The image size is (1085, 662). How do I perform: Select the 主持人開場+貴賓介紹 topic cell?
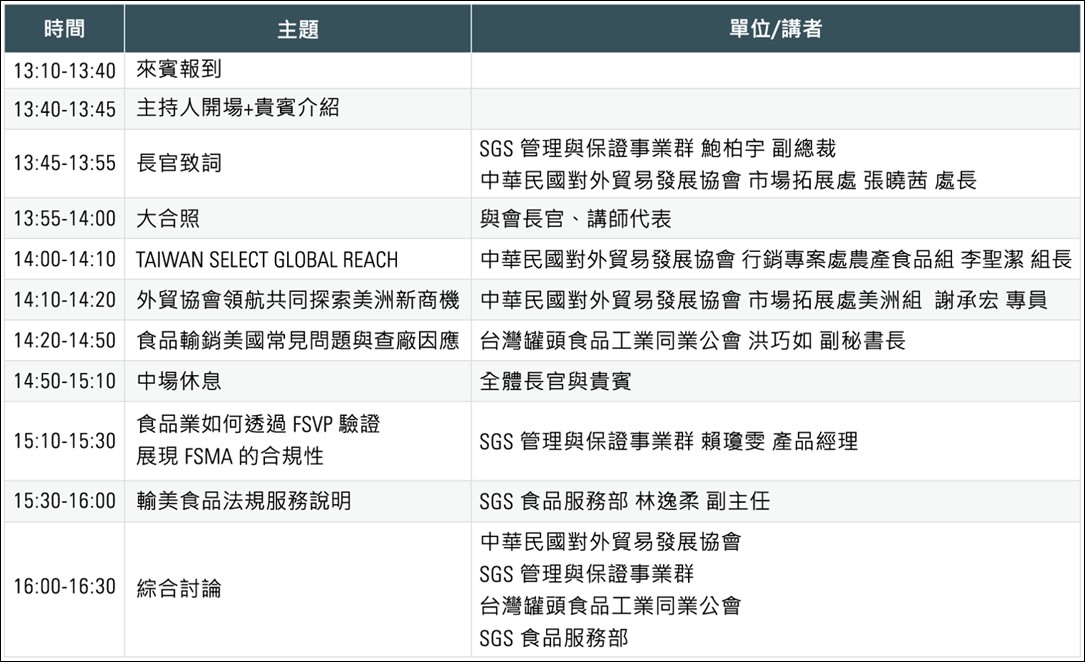pyautogui.click(x=238, y=109)
